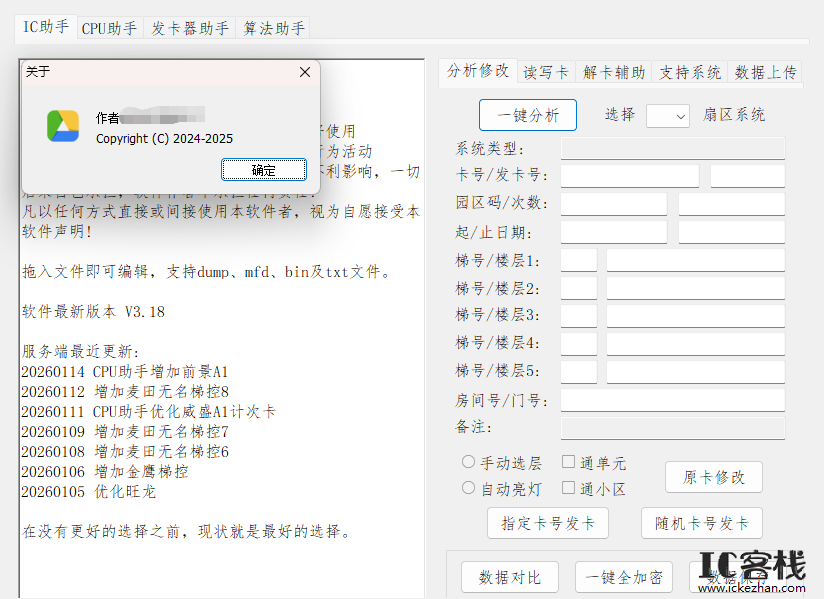Click inside the 备注 input field
The image size is (824, 599).
[x=672, y=428]
